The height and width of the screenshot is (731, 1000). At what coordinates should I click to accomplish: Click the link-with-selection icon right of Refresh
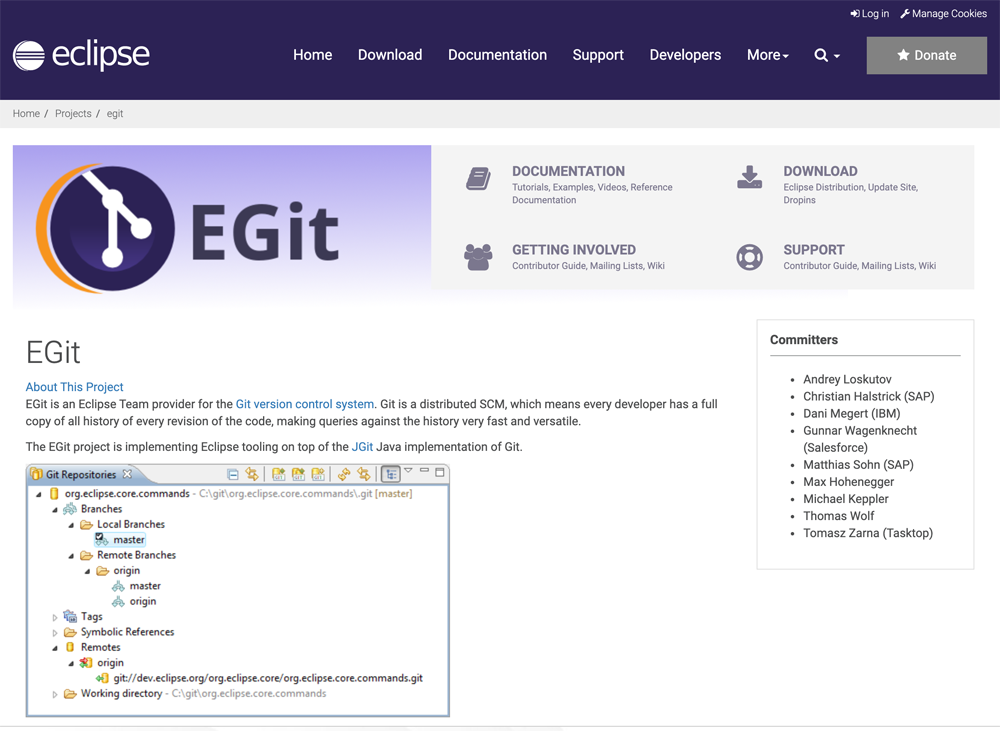364,474
